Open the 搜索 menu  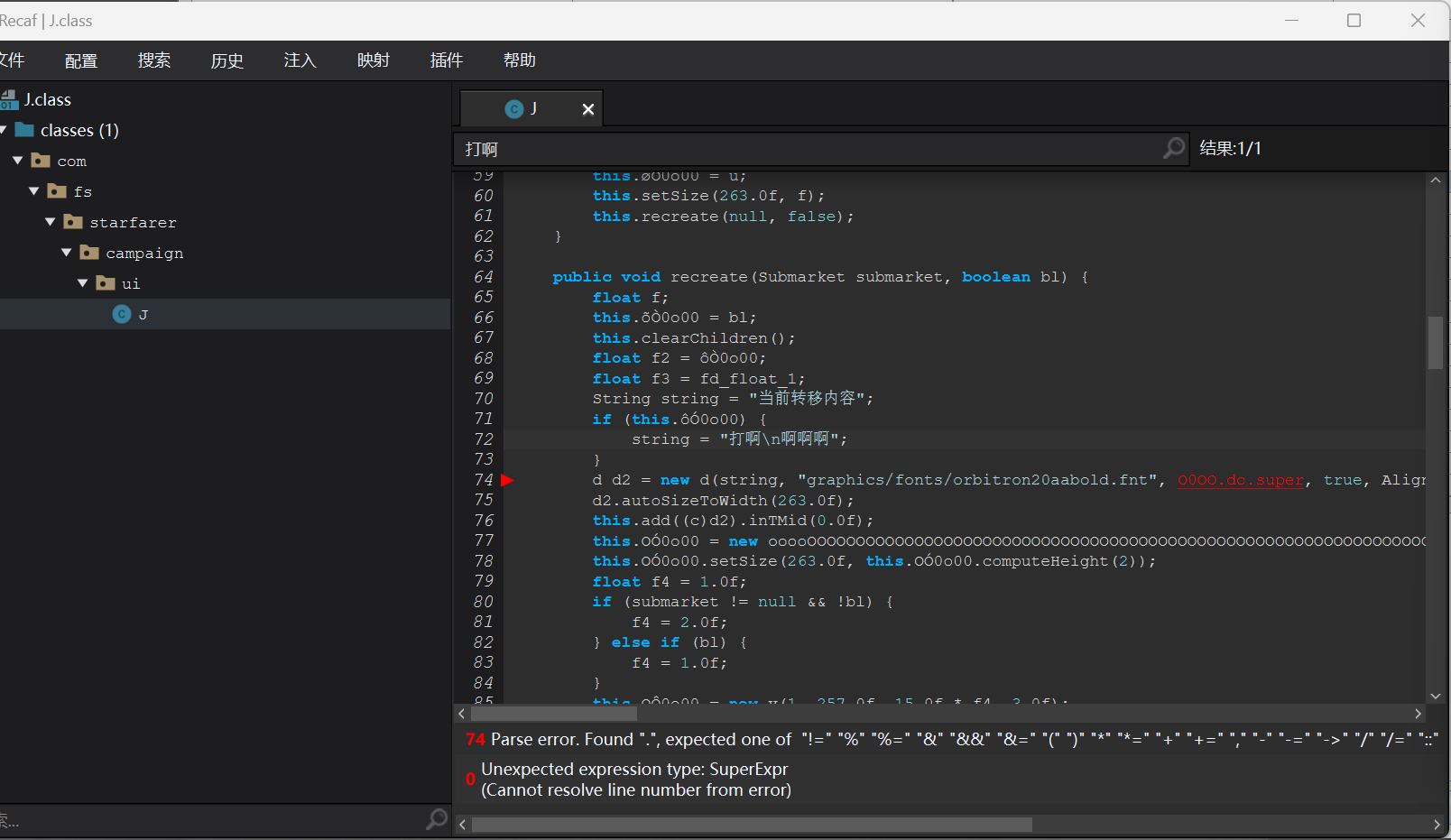[154, 60]
